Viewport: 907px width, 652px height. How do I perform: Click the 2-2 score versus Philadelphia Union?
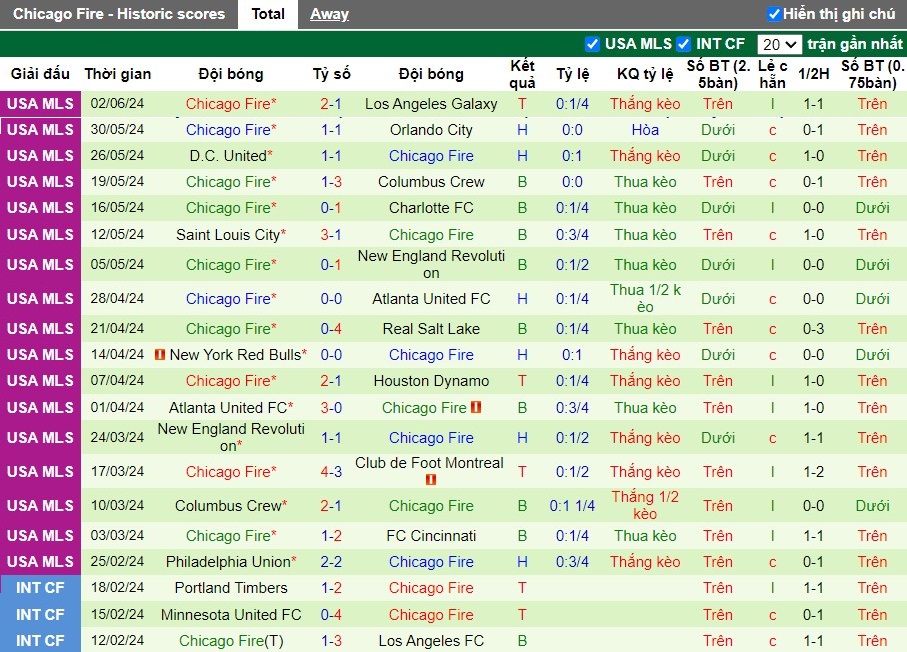[x=331, y=562]
